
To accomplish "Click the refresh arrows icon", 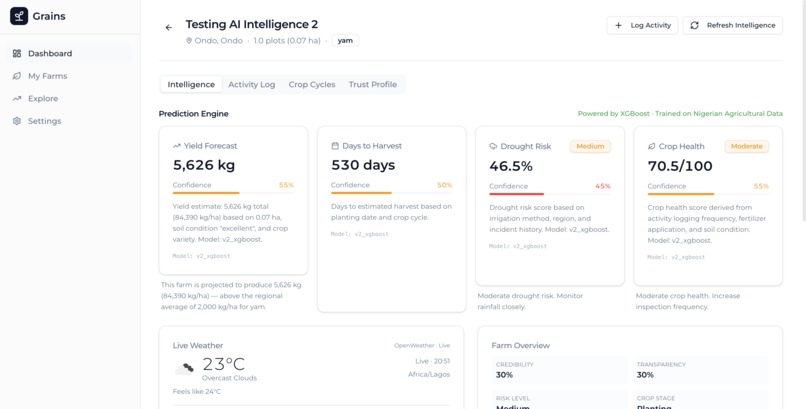I will pyautogui.click(x=694, y=25).
